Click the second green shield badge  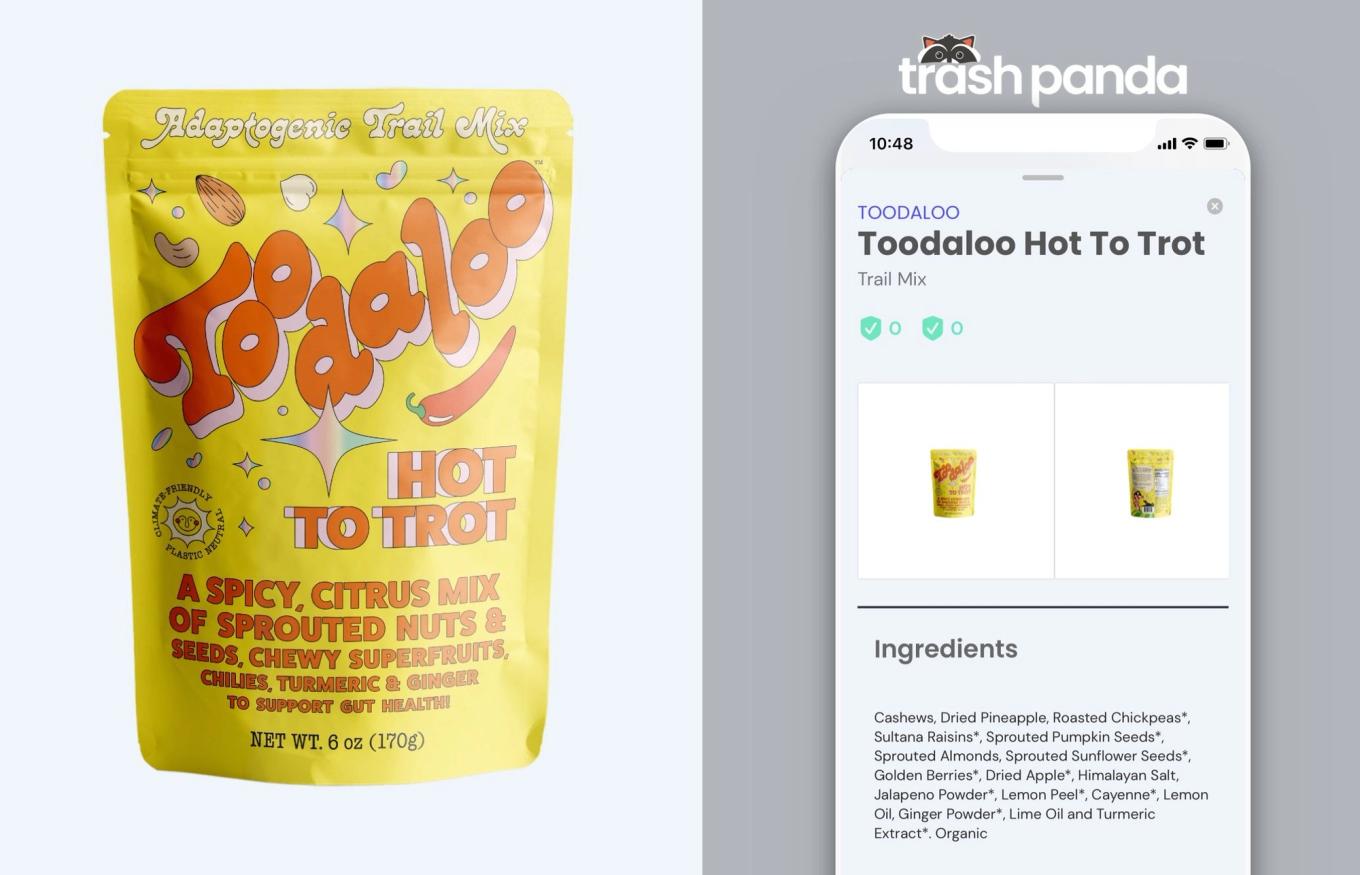(932, 328)
